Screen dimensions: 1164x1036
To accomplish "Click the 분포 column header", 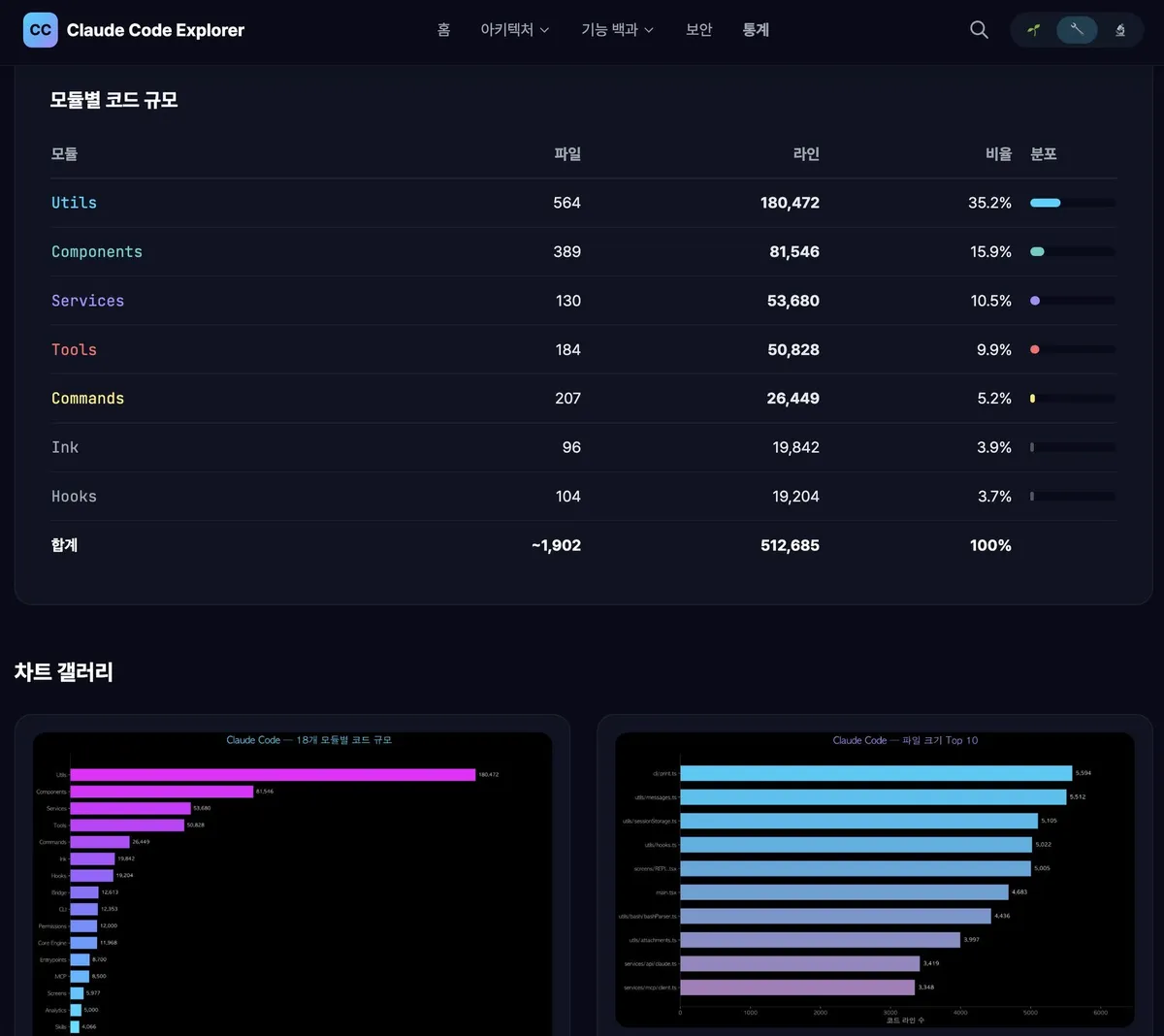I will point(1044,154).
